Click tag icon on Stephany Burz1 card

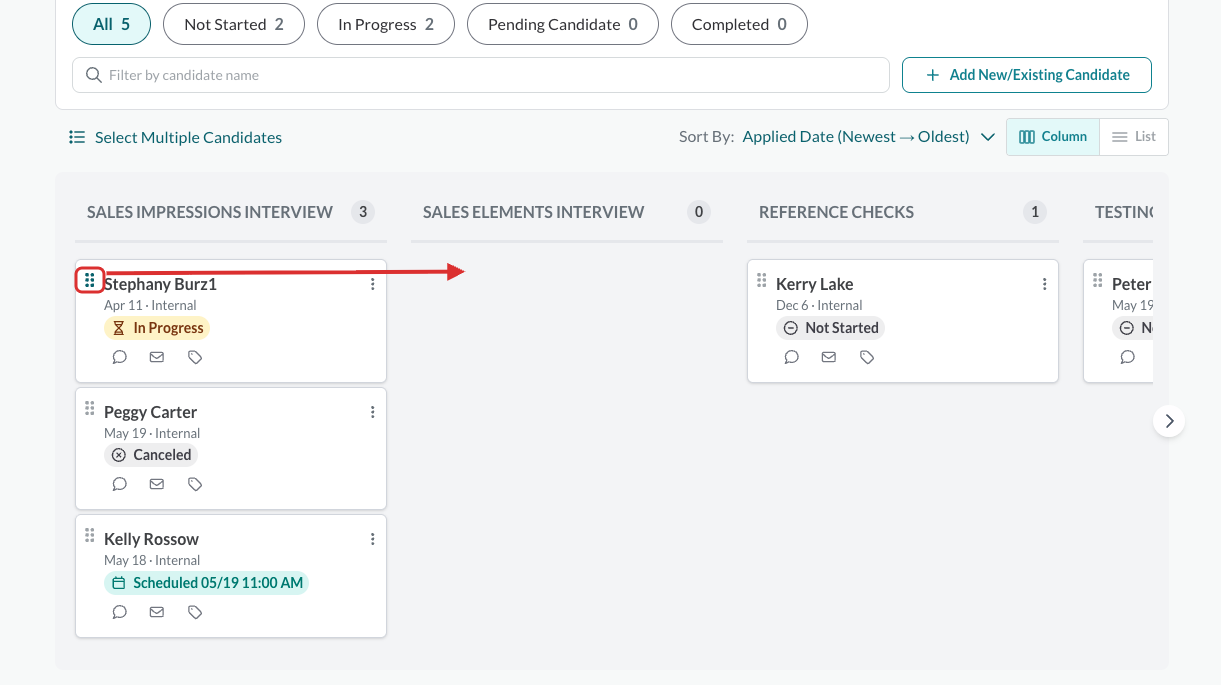[195, 357]
